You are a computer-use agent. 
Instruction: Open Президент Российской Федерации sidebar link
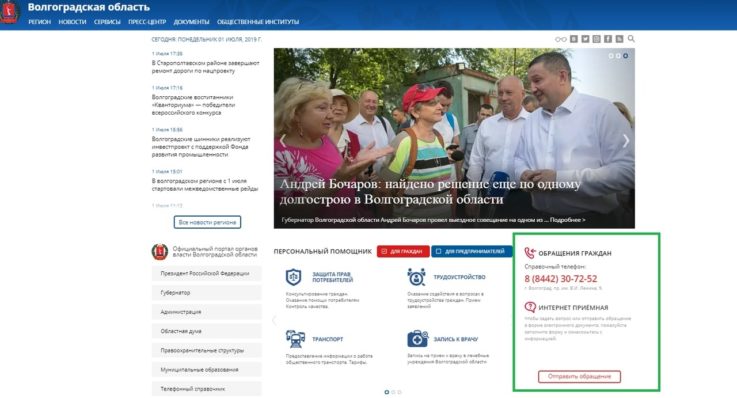(206, 273)
